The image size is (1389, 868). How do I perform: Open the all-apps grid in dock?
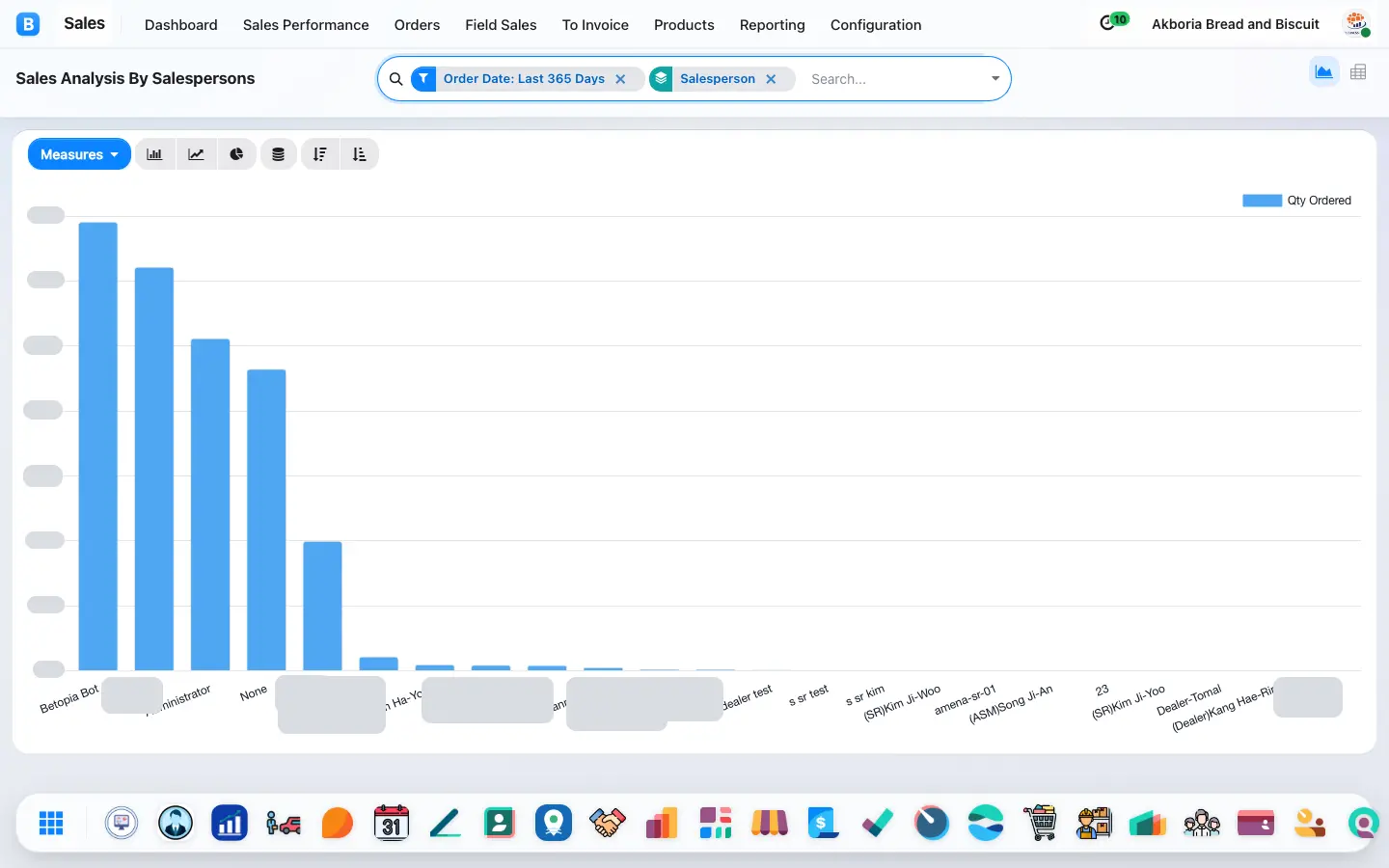(51, 823)
